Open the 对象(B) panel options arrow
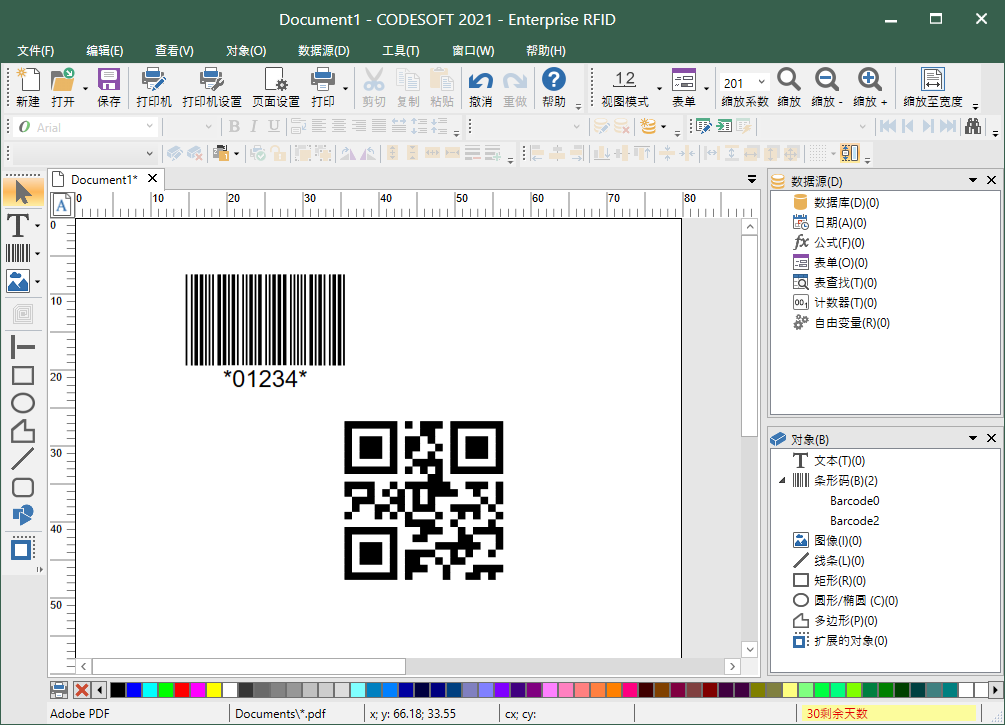The height and width of the screenshot is (725, 1005). click(973, 438)
